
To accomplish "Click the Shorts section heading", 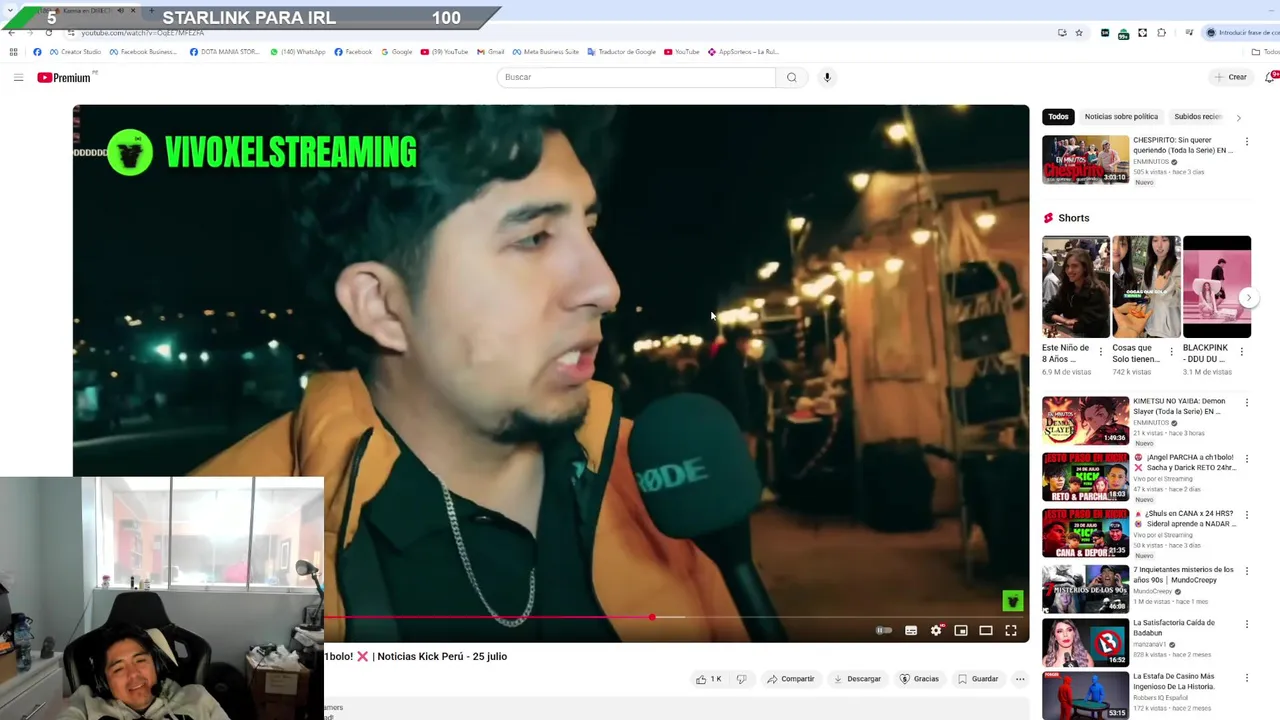I will click(x=1073, y=218).
